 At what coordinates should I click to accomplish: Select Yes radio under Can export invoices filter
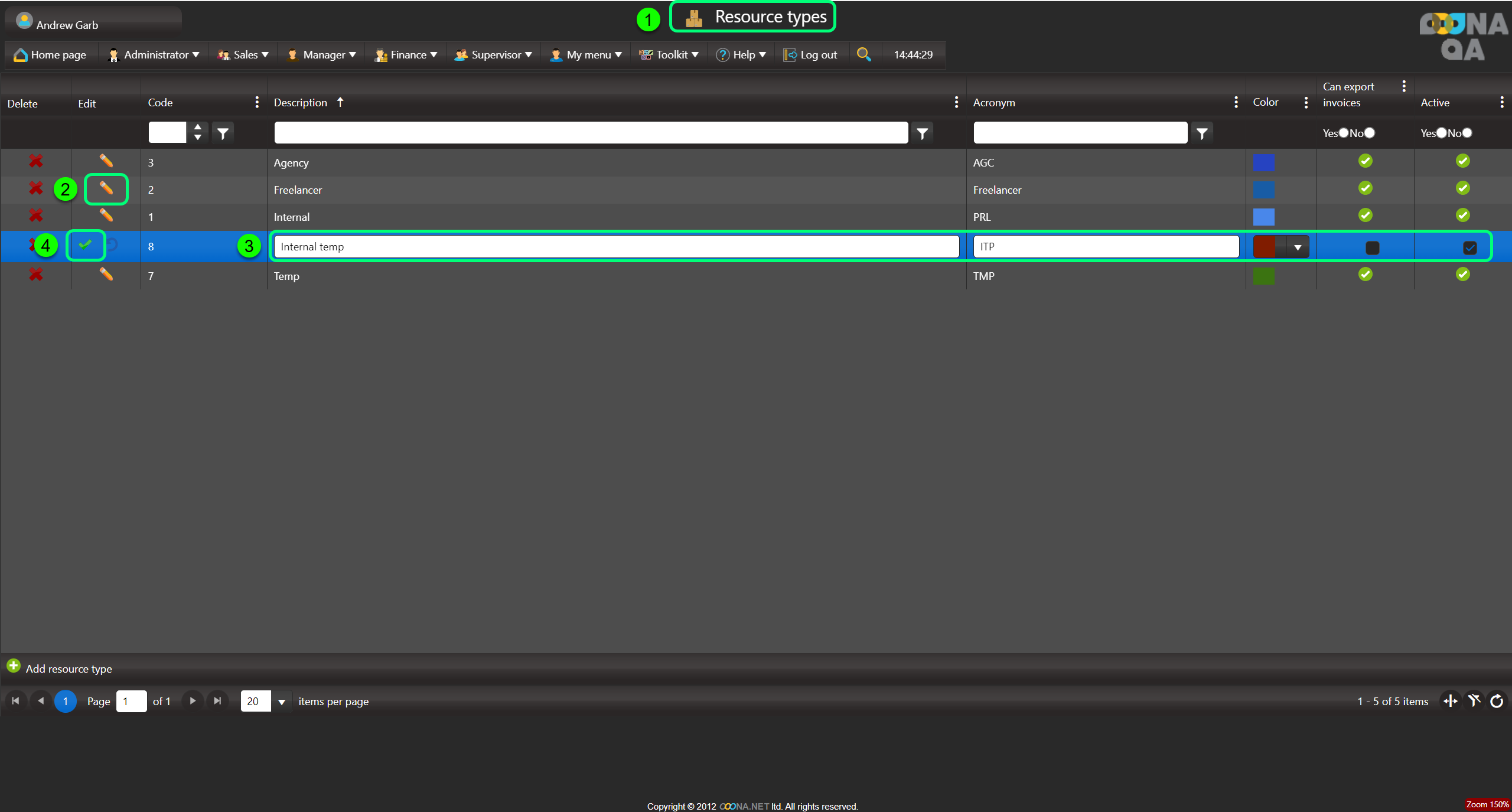[x=1344, y=133]
